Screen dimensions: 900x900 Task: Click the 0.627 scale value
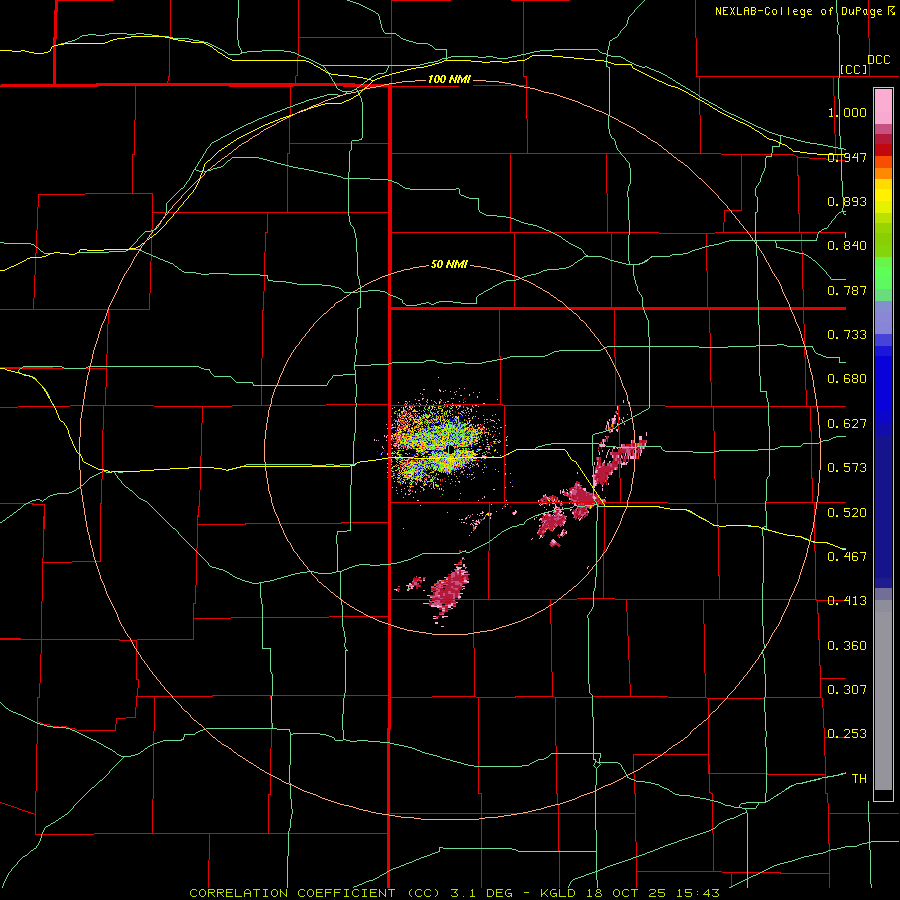coord(847,424)
